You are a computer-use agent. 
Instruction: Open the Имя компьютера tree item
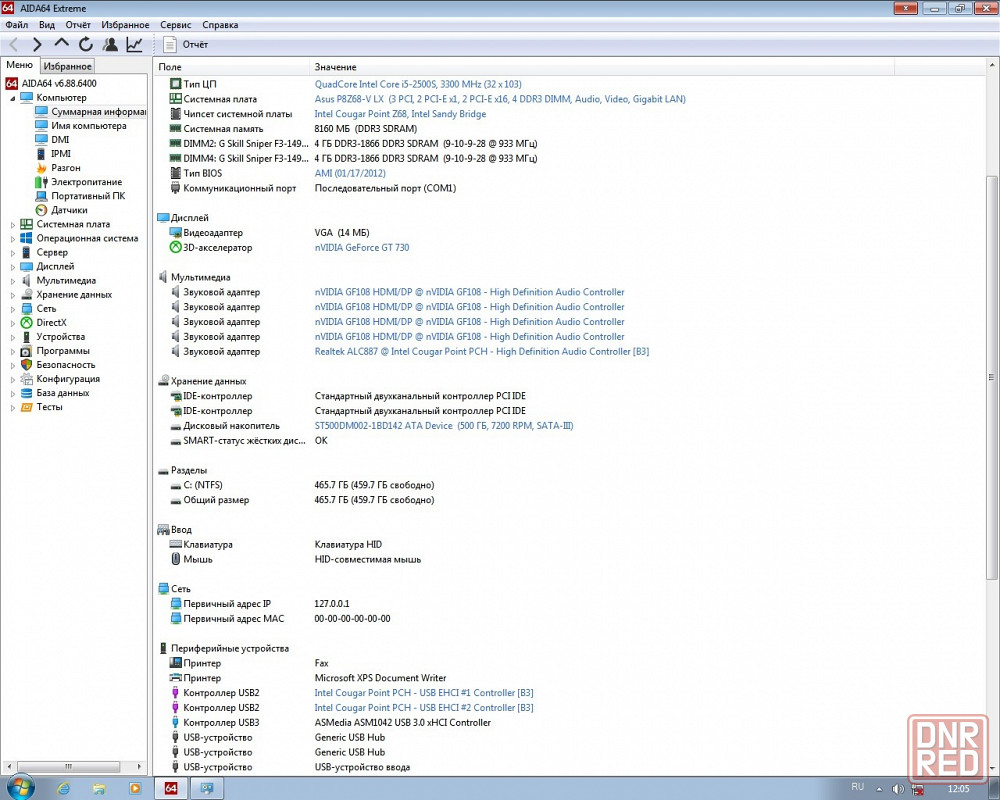(x=89, y=126)
